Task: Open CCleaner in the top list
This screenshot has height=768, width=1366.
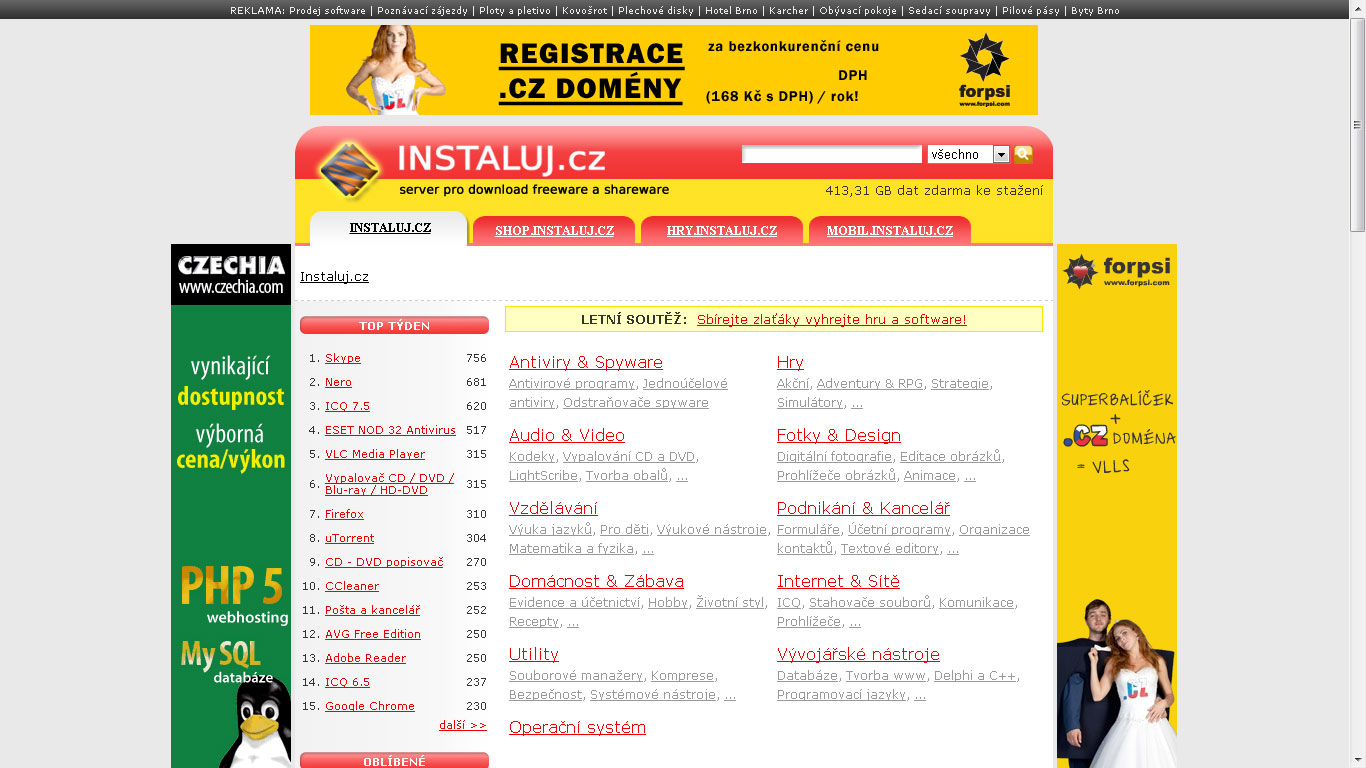Action: coord(352,586)
